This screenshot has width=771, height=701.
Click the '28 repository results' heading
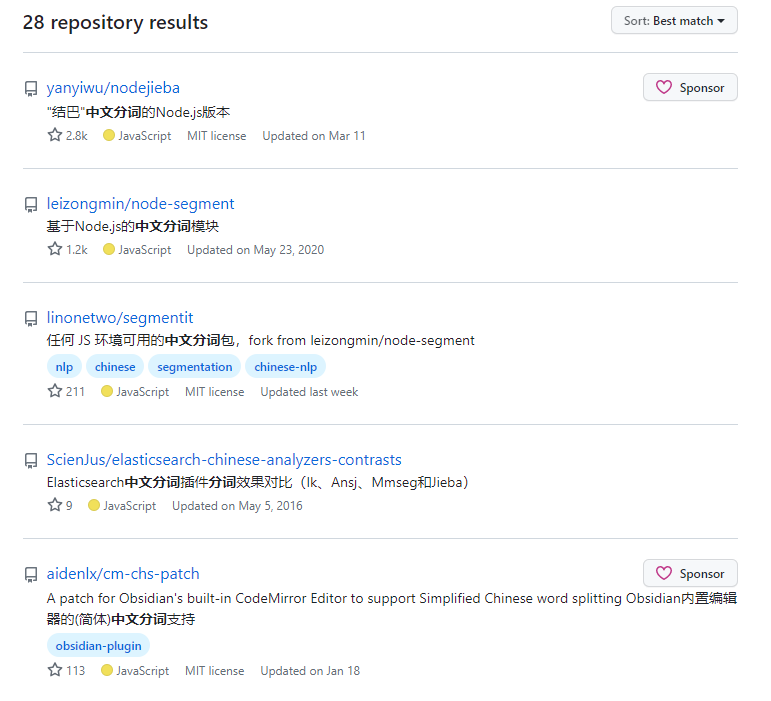click(x=116, y=23)
